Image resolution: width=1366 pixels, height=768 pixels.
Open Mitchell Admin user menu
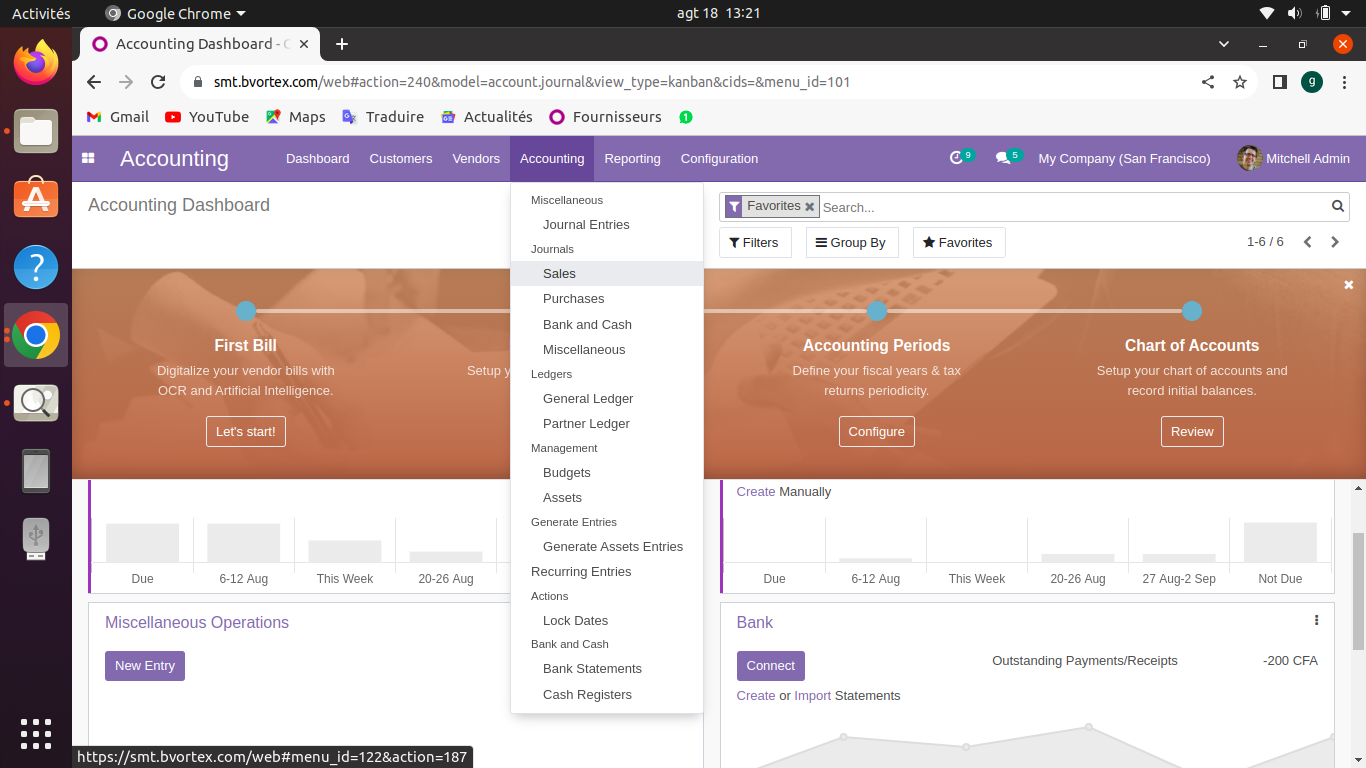(1293, 158)
